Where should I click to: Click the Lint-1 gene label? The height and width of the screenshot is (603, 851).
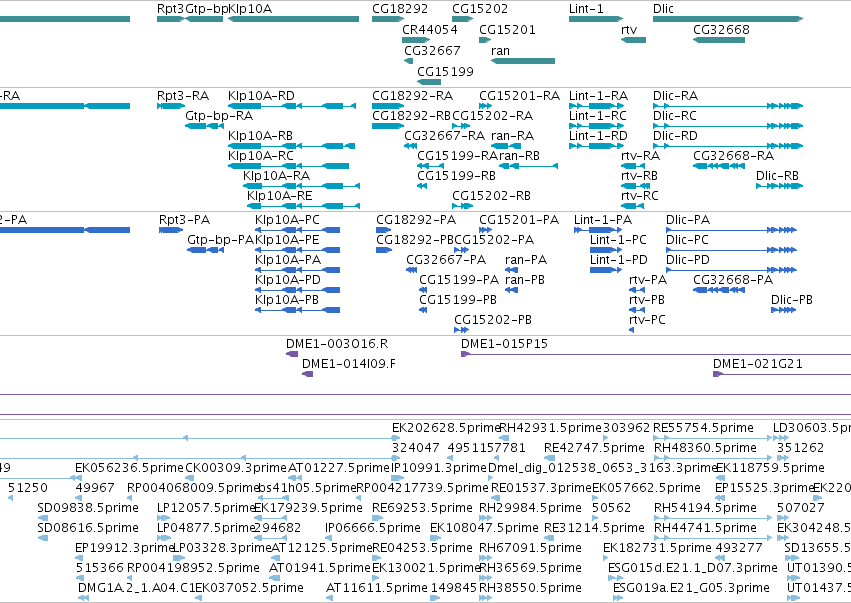586,9
